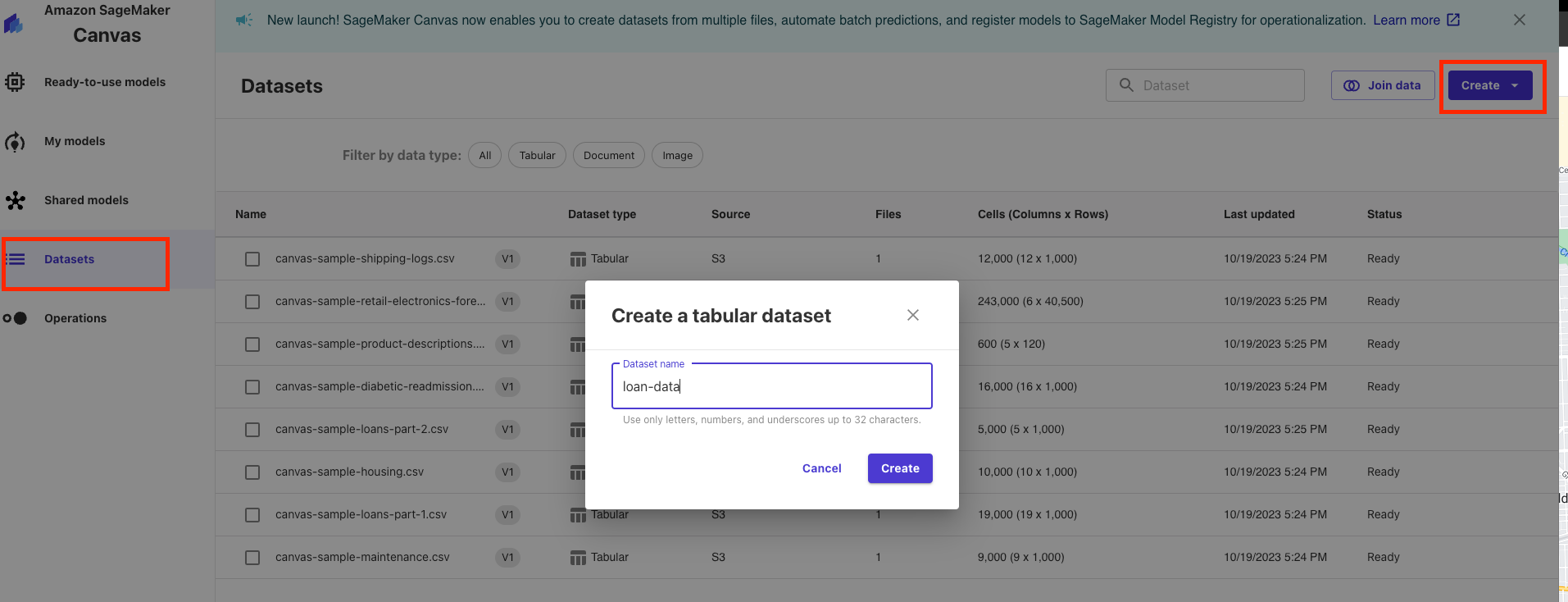The height and width of the screenshot is (602, 1568).
Task: Dismiss the New launch announcement banner
Action: 1519,20
